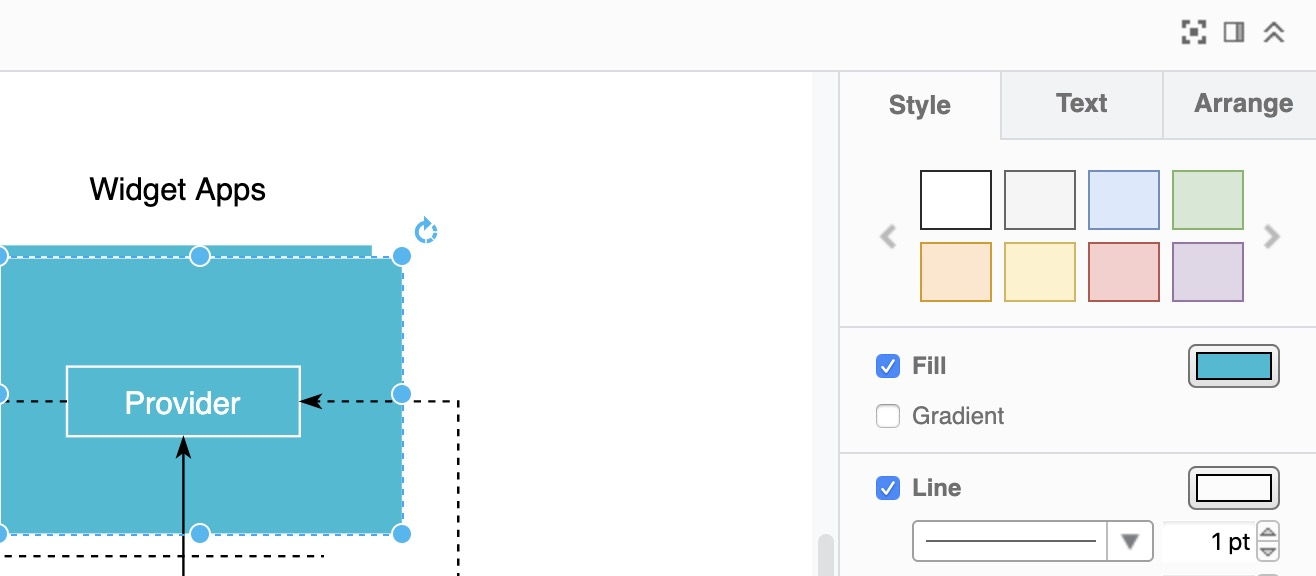
Task: Decrease line width with down stepper arrow
Action: tap(1267, 550)
